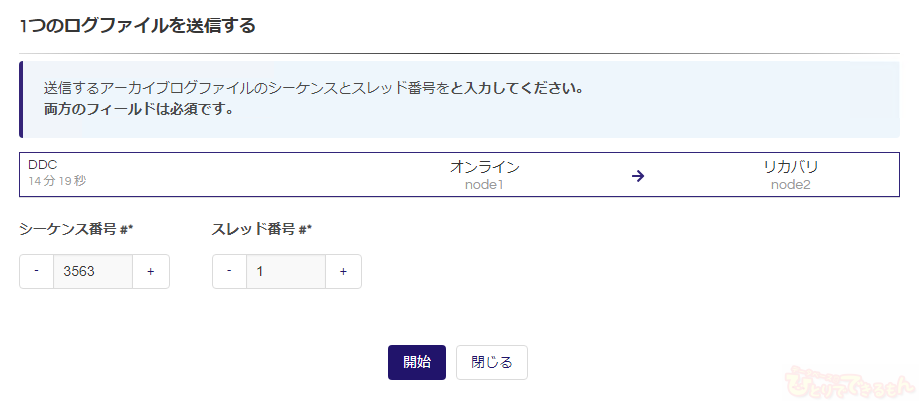
Task: Select the リカバリ status label
Action: (x=790, y=167)
